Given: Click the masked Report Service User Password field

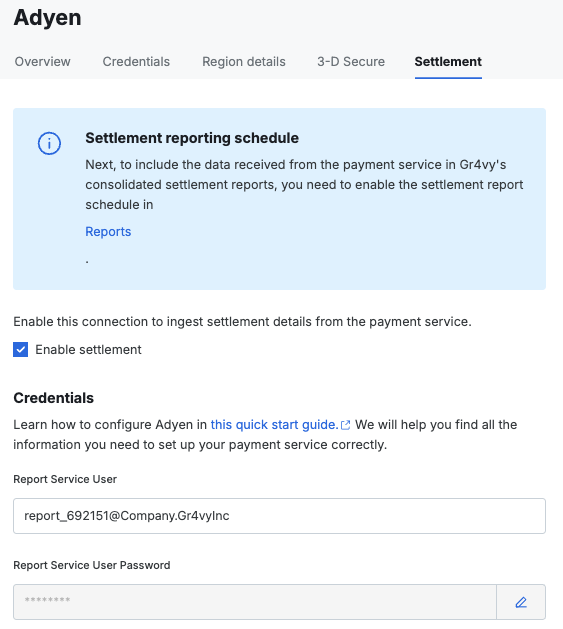Looking at the screenshot, I should tap(255, 602).
